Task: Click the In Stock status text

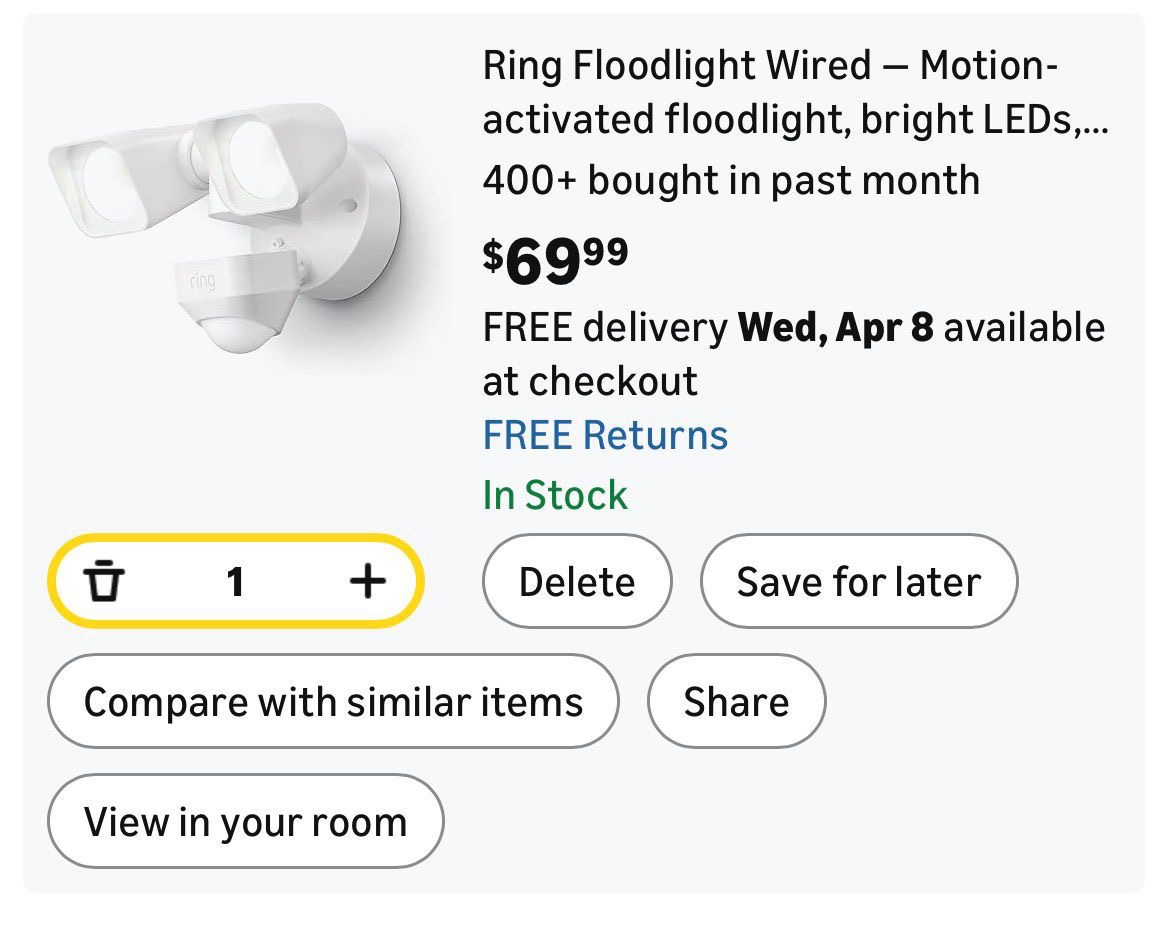Action: [555, 495]
